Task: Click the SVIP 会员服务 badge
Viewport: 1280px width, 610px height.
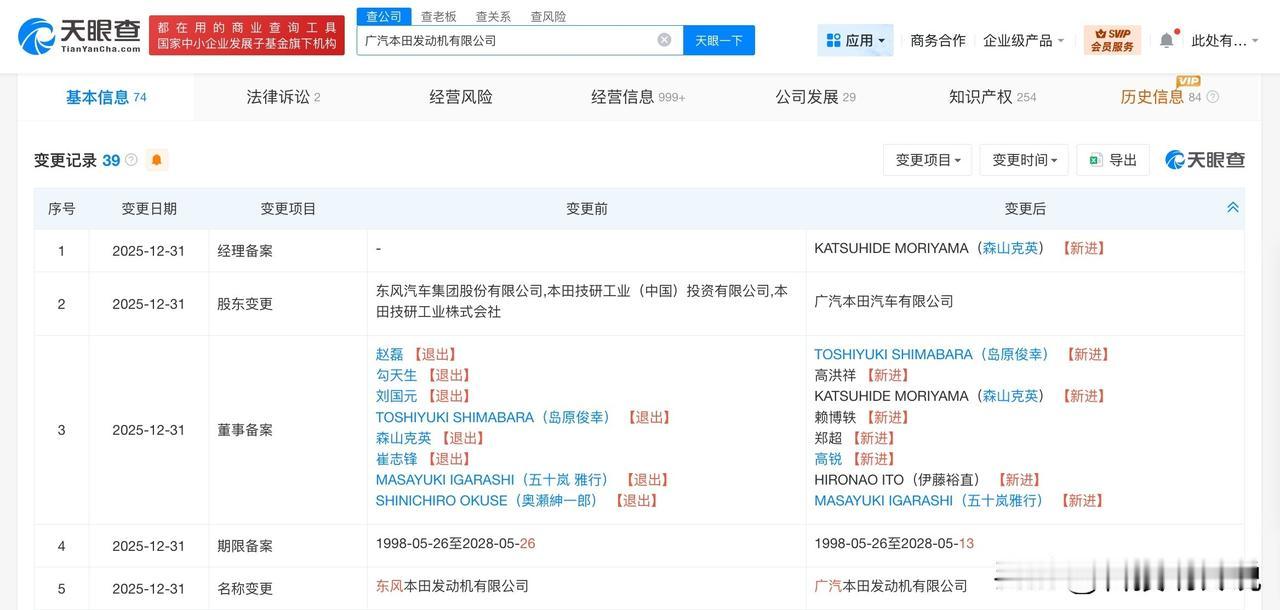Action: pyautogui.click(x=1112, y=40)
